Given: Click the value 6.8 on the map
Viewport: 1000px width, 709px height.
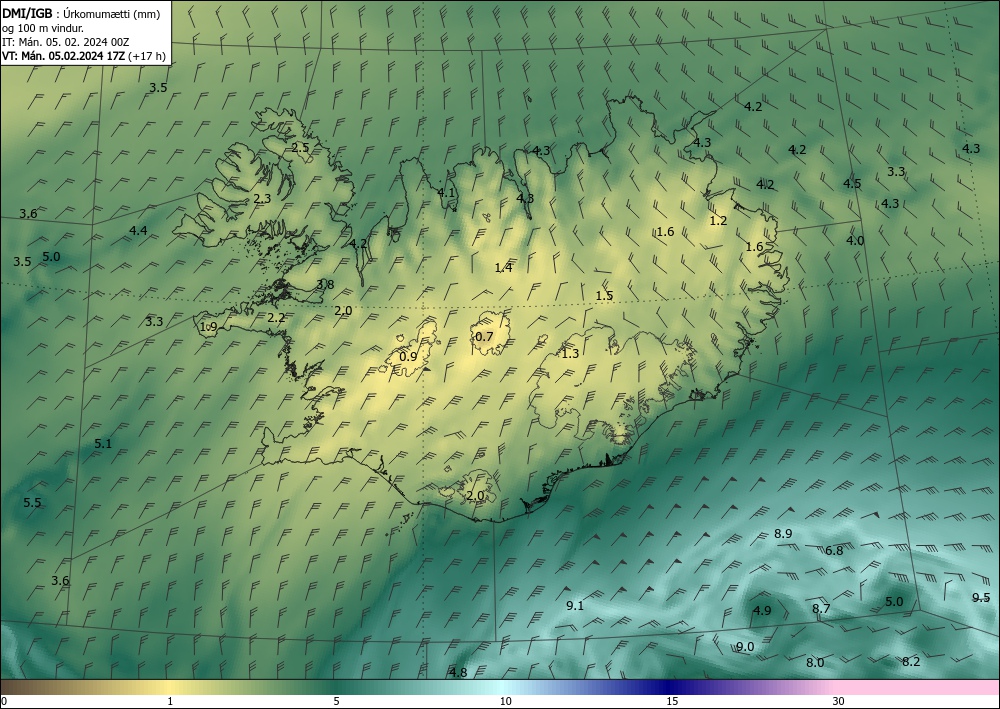Looking at the screenshot, I should (x=834, y=550).
